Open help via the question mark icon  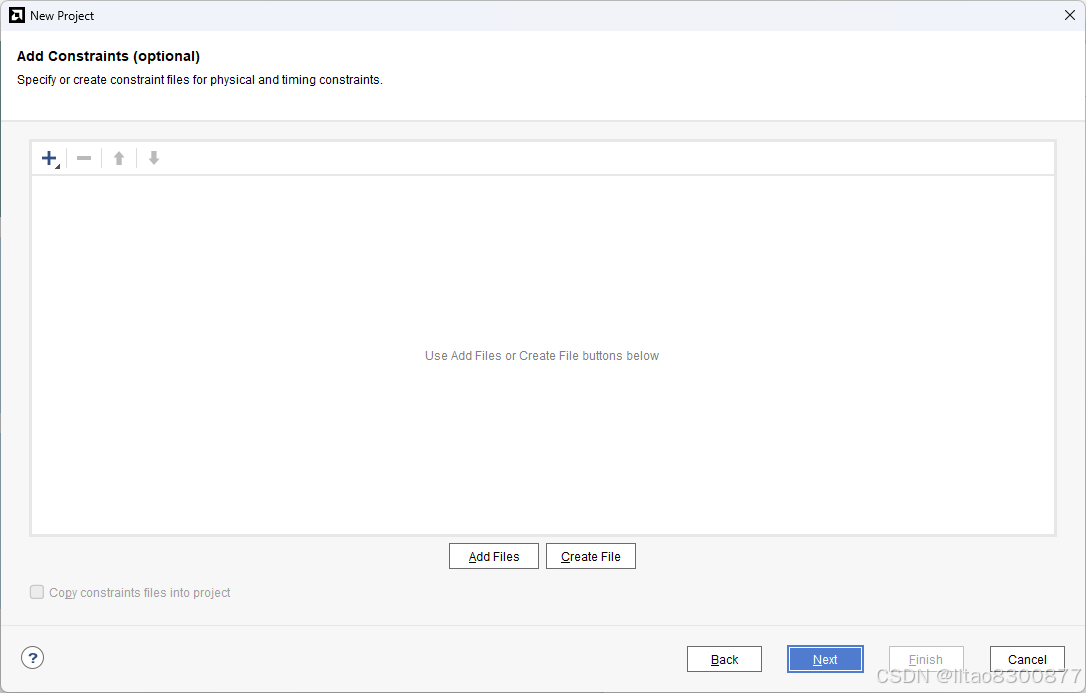(33, 658)
